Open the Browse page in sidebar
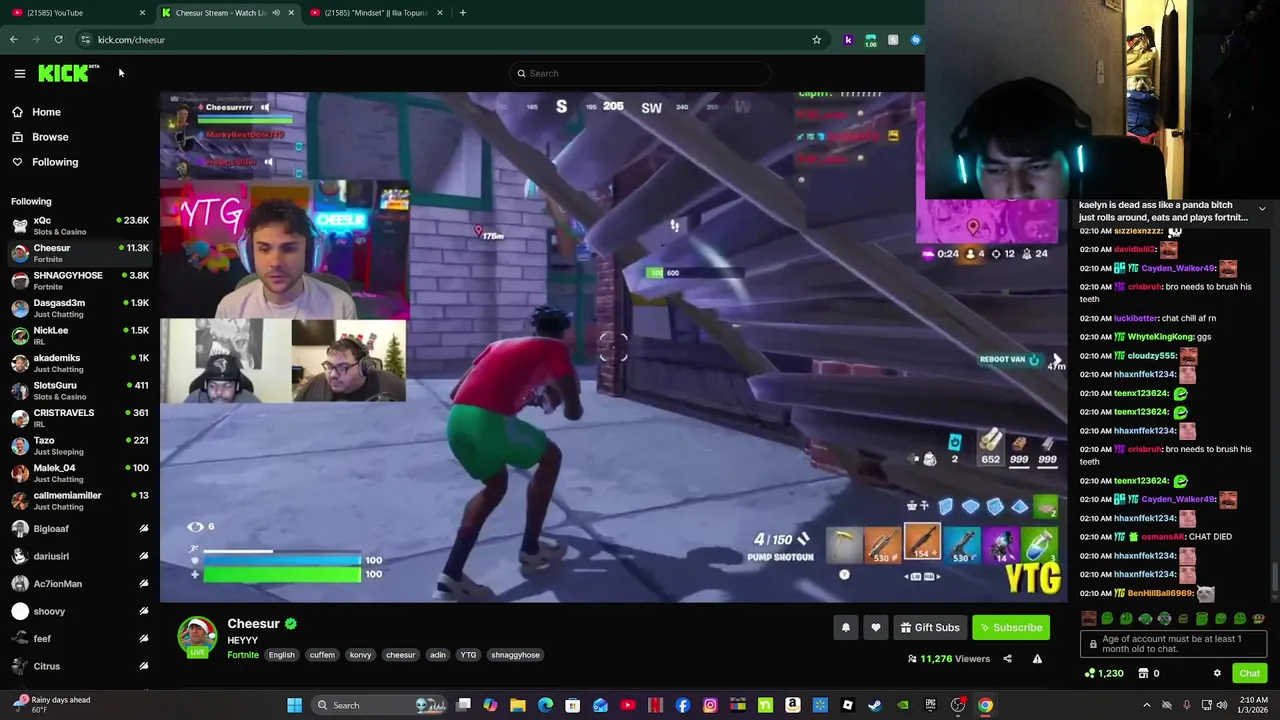 (50, 137)
